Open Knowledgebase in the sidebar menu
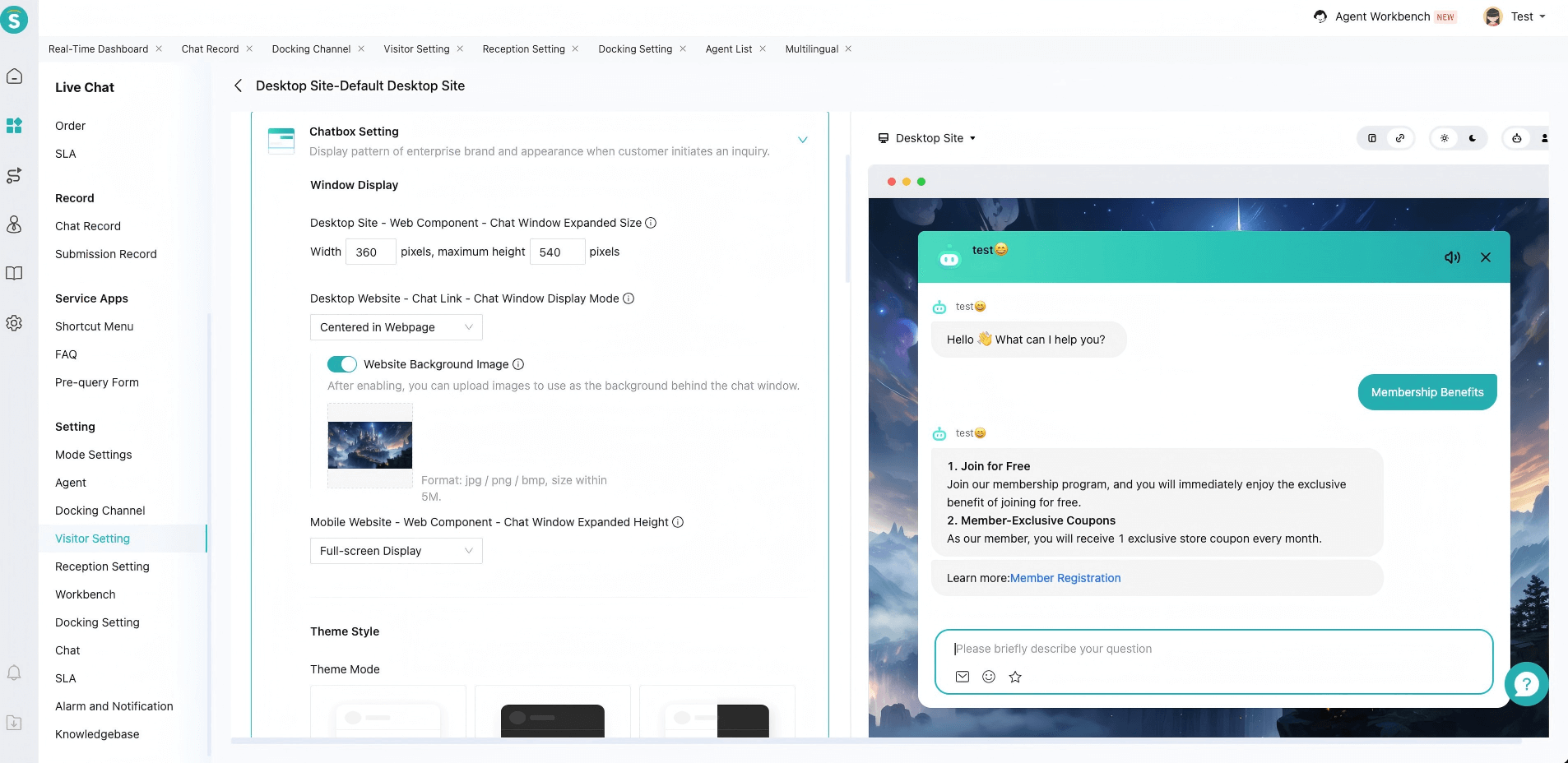 click(97, 734)
